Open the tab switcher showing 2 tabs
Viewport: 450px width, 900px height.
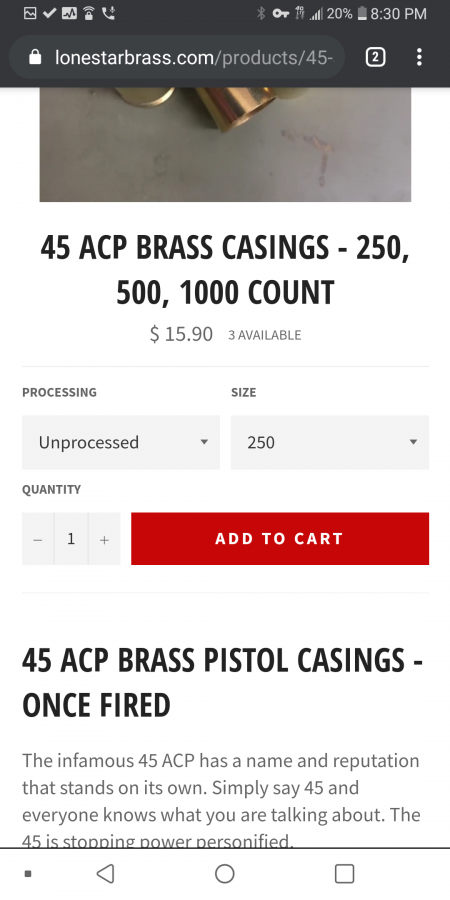[x=375, y=57]
